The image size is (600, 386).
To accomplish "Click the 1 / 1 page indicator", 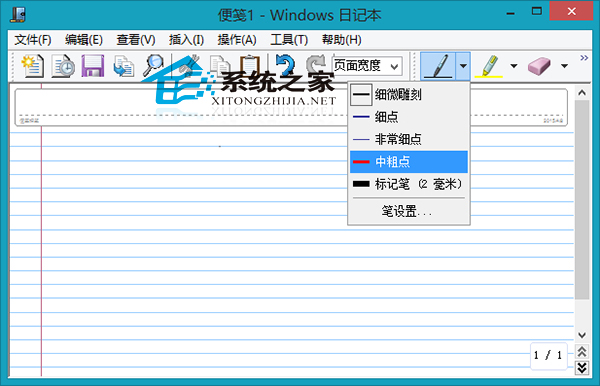I will point(548,355).
